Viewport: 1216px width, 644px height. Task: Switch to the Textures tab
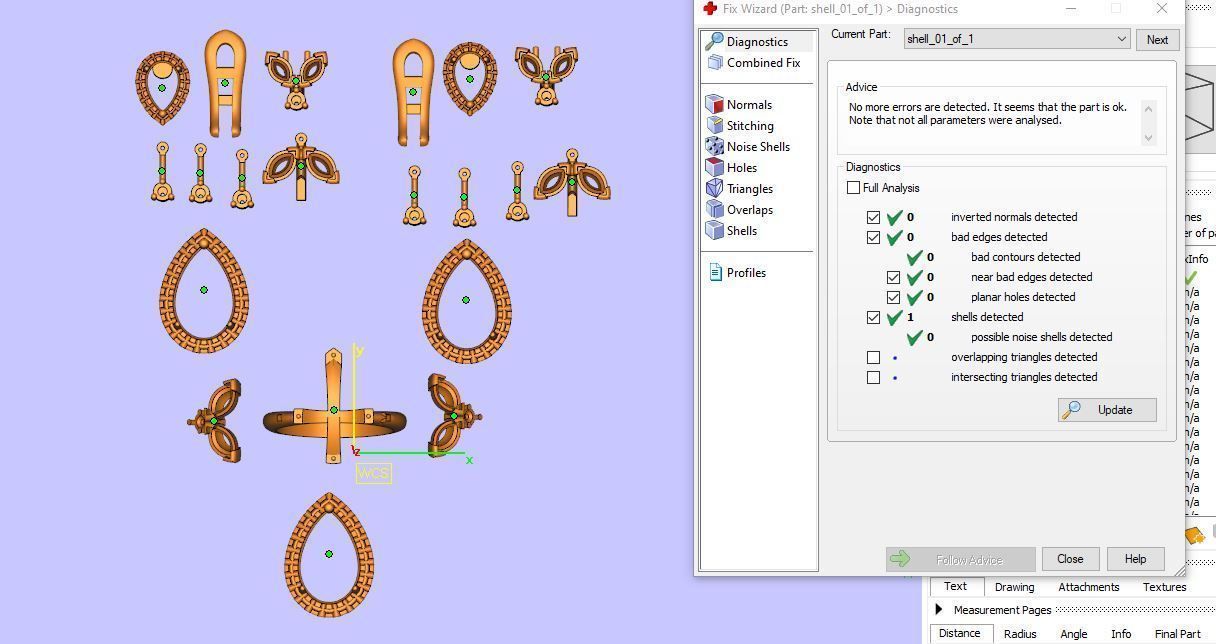pyautogui.click(x=1164, y=587)
